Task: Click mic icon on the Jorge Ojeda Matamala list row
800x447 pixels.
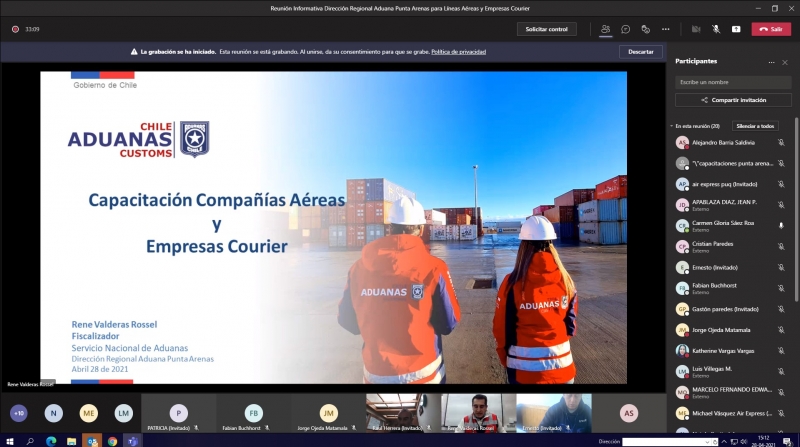Action: coord(781,330)
